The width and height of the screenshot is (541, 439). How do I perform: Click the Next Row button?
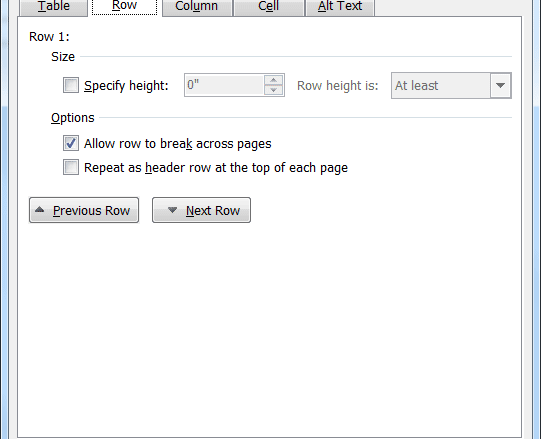(x=201, y=210)
